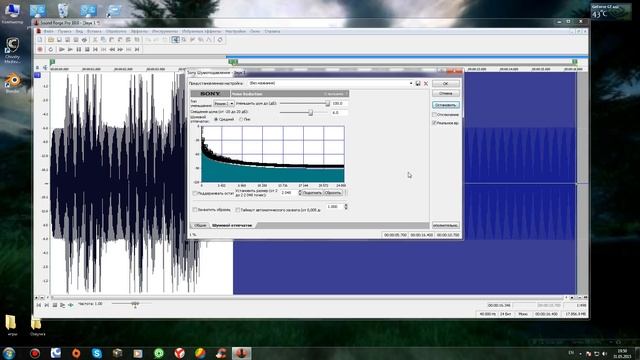Toggle the Поддерживать остаток checkbox
Screen dimensions: 640x360
[x=195, y=193]
